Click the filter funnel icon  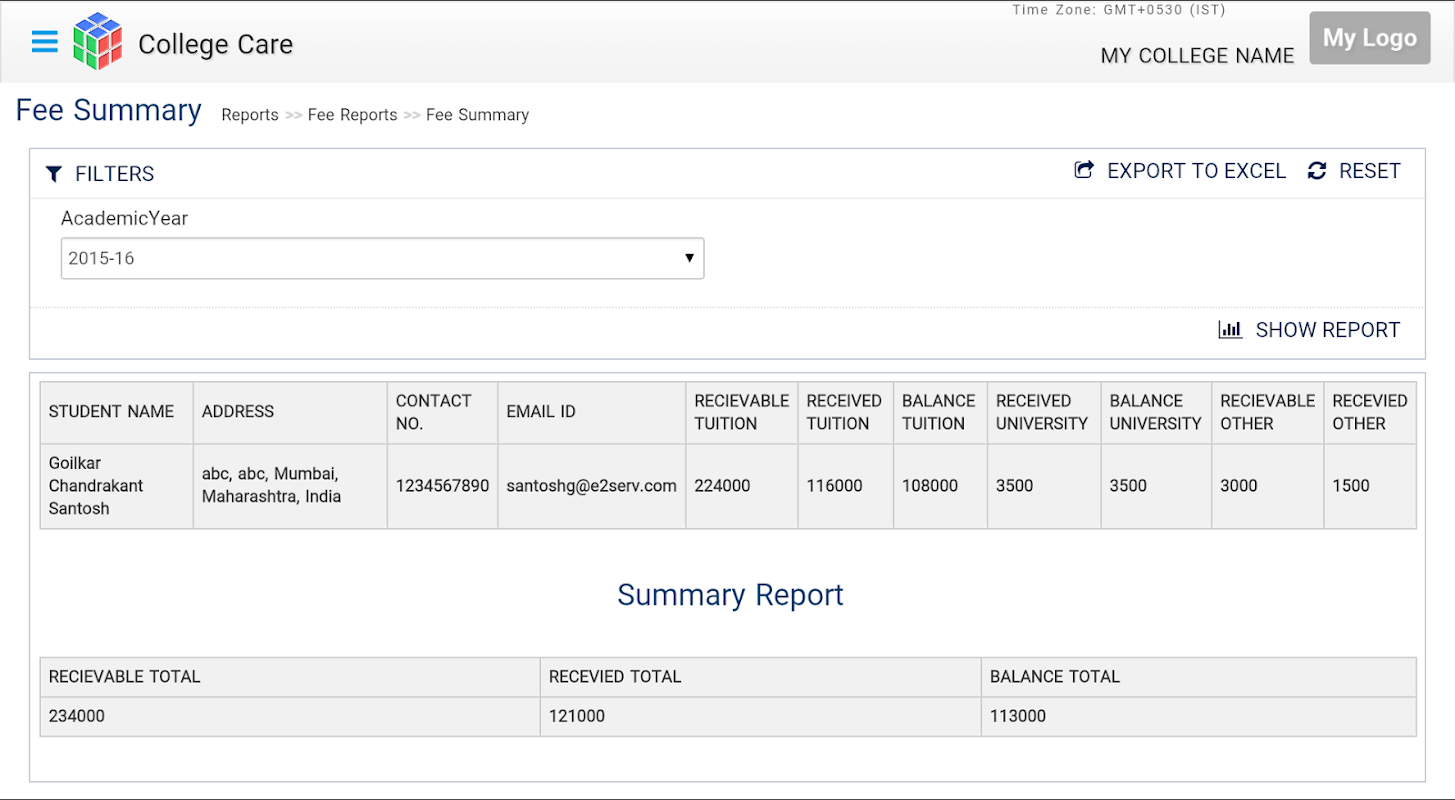[54, 174]
